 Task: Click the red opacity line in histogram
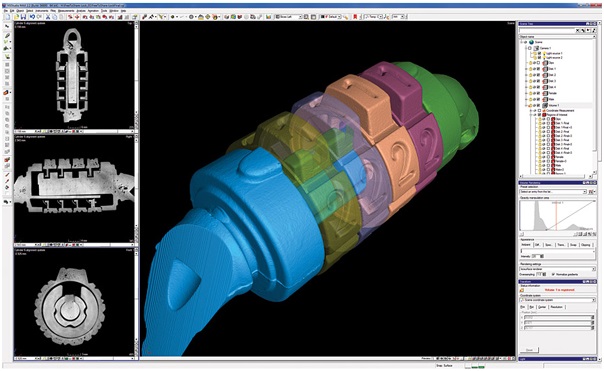click(556, 216)
